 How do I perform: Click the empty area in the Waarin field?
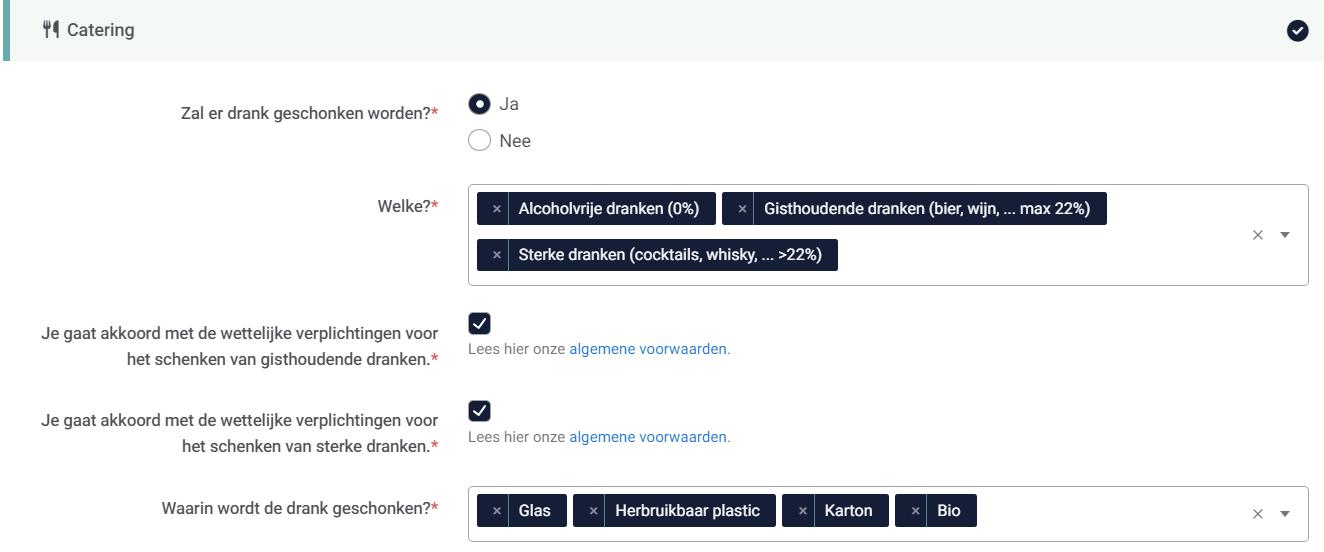tap(1100, 512)
